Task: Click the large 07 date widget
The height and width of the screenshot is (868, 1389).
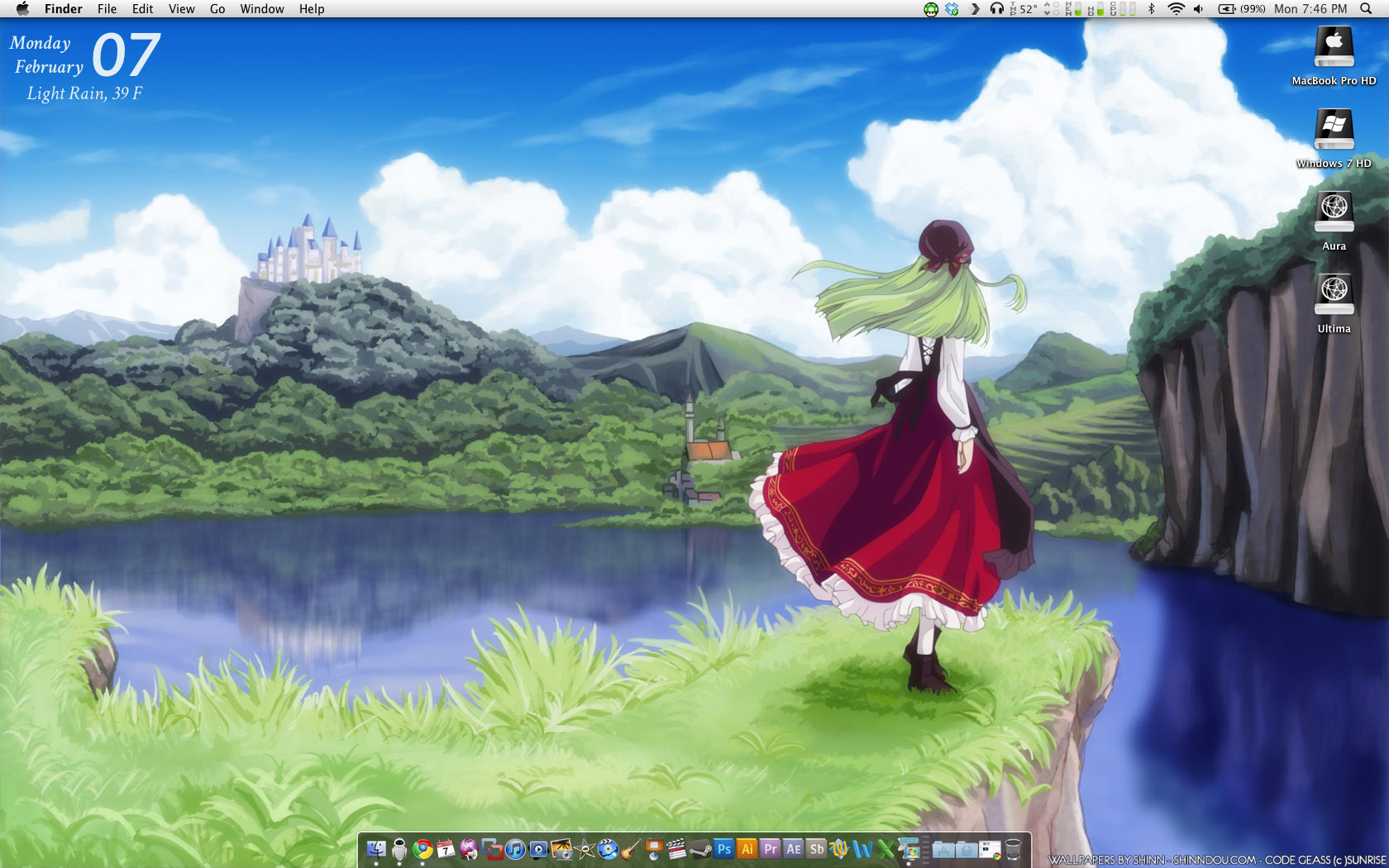Action: (x=126, y=55)
